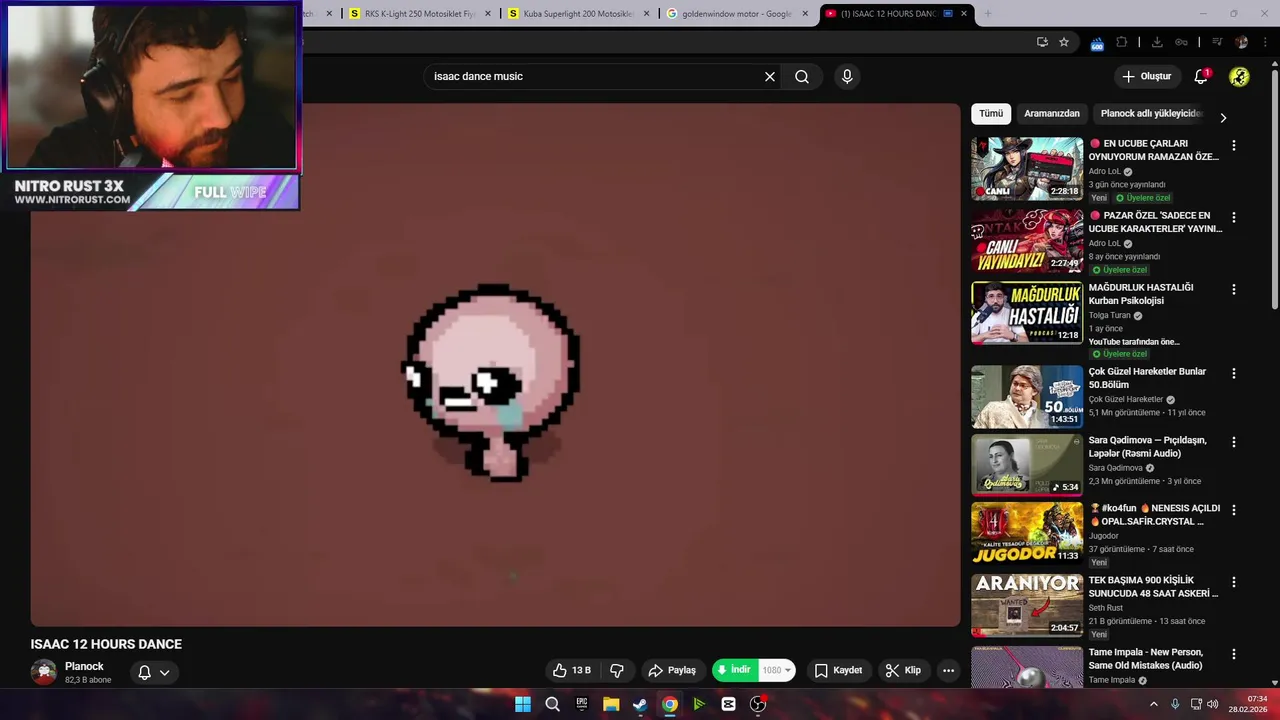Open the YouTube account avatar menu
Image resolution: width=1280 pixels, height=720 pixels.
point(1239,76)
